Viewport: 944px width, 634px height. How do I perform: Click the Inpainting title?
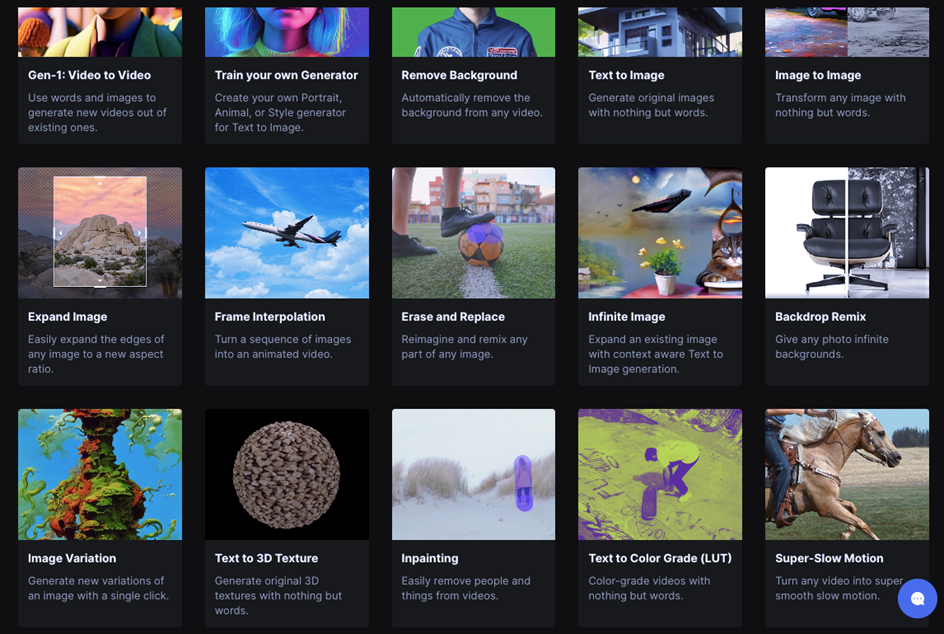430,558
